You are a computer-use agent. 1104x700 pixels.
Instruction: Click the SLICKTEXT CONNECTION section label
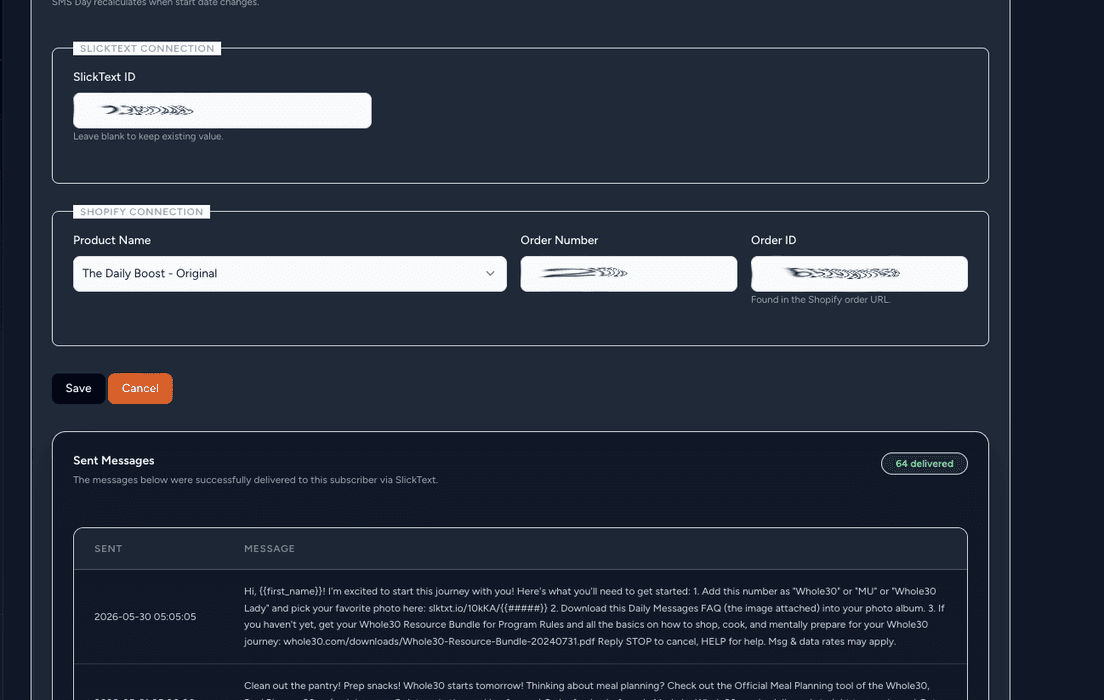[147, 49]
